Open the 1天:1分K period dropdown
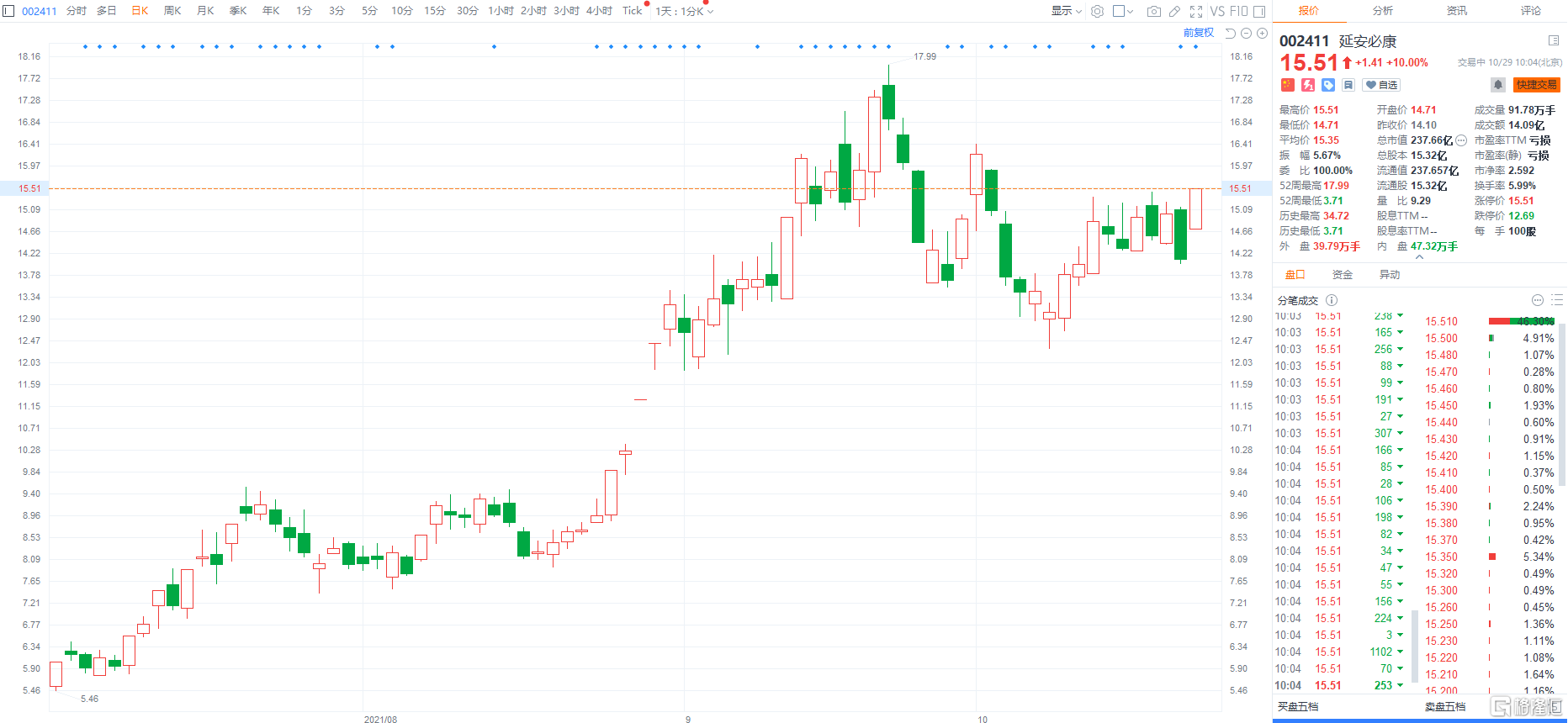Viewport: 1568px width, 723px height. [x=685, y=12]
